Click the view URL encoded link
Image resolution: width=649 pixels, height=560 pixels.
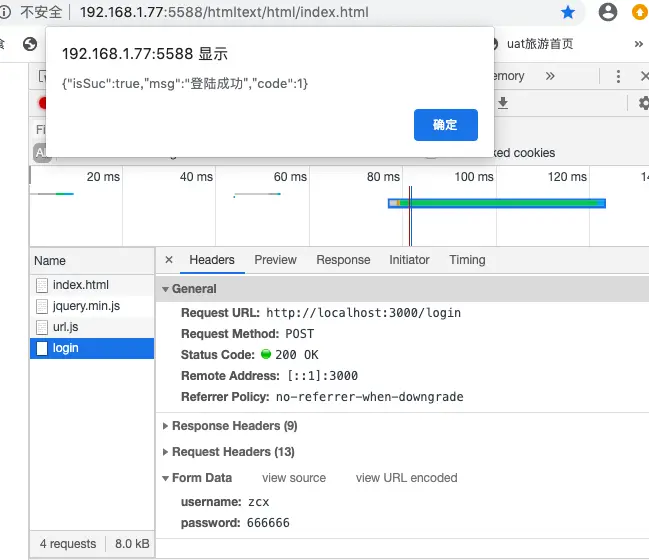point(406,478)
